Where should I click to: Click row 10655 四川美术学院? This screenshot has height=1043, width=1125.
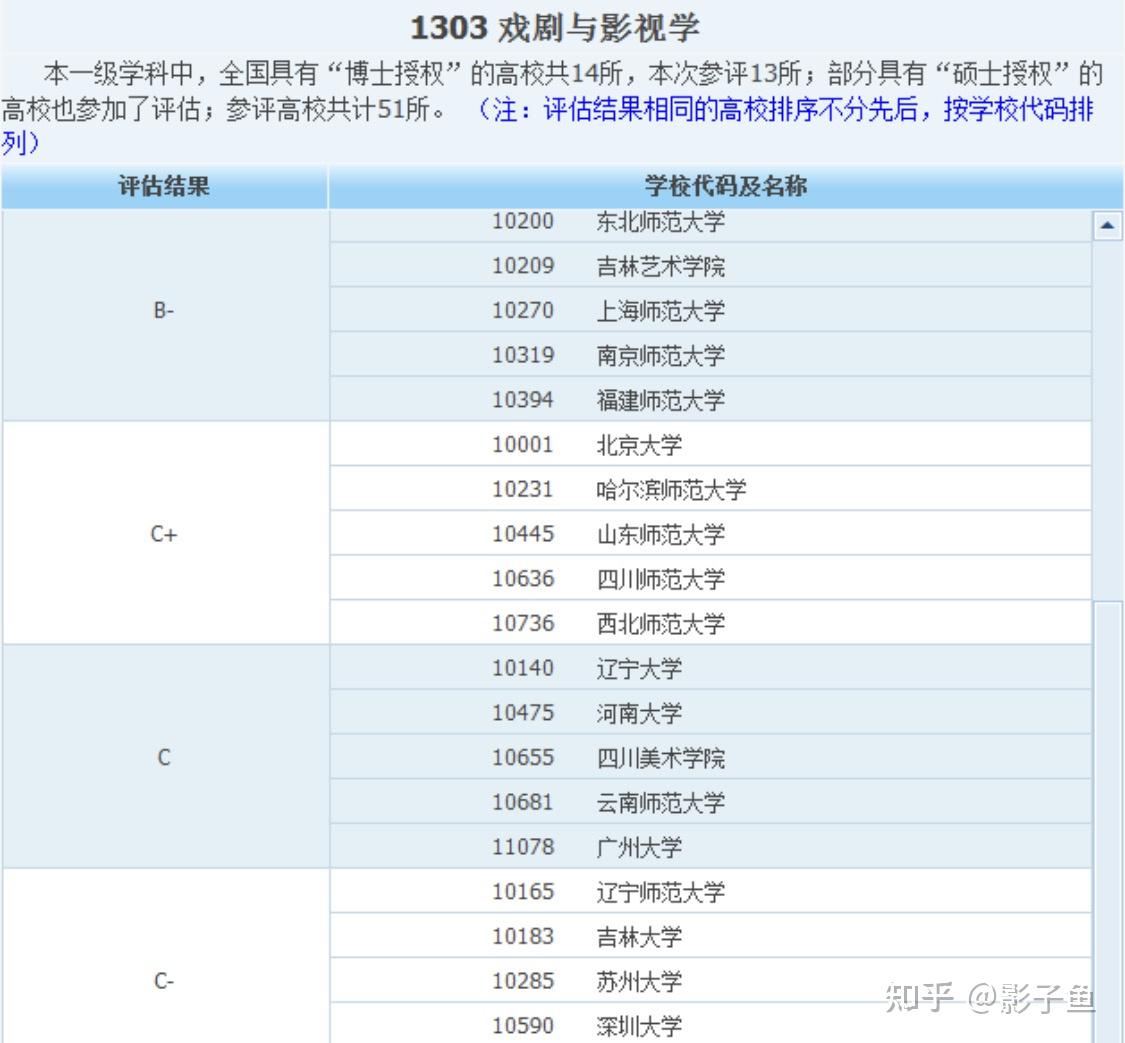click(710, 757)
